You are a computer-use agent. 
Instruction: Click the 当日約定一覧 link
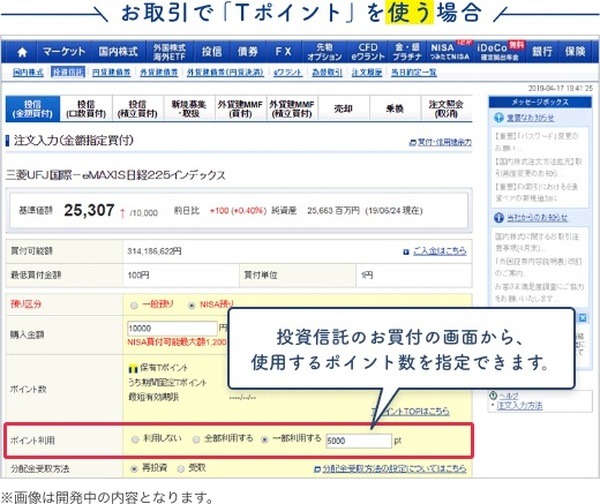[414, 72]
